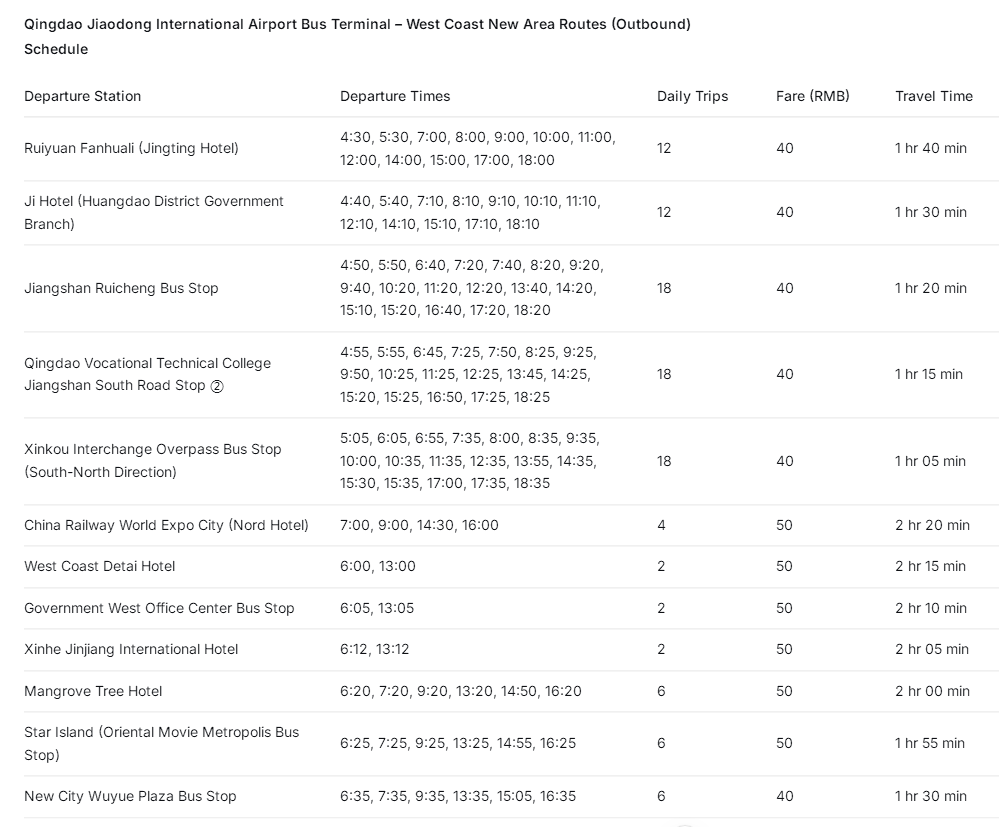Click the Jiangshan Ruicheng Bus Stop row

click(x=511, y=288)
